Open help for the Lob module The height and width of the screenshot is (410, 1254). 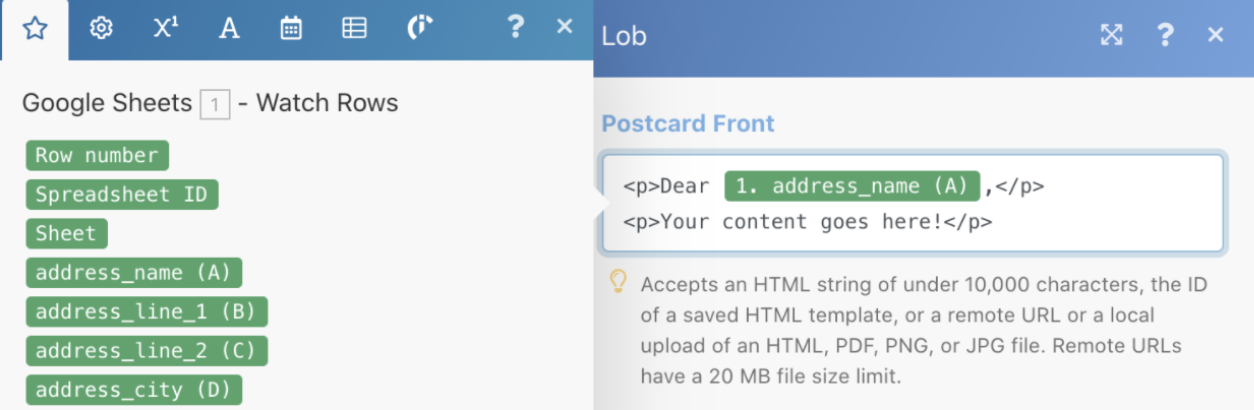[1165, 35]
